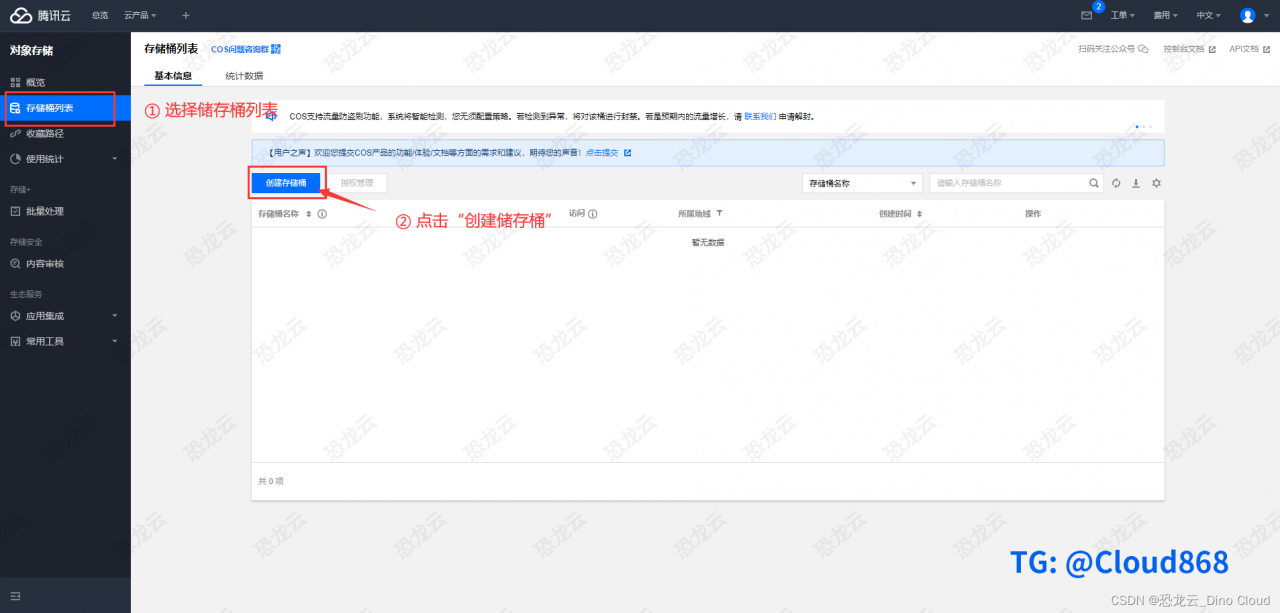1280x613 pixels.
Task: Open column settings with the gear icon
Action: tap(1156, 183)
